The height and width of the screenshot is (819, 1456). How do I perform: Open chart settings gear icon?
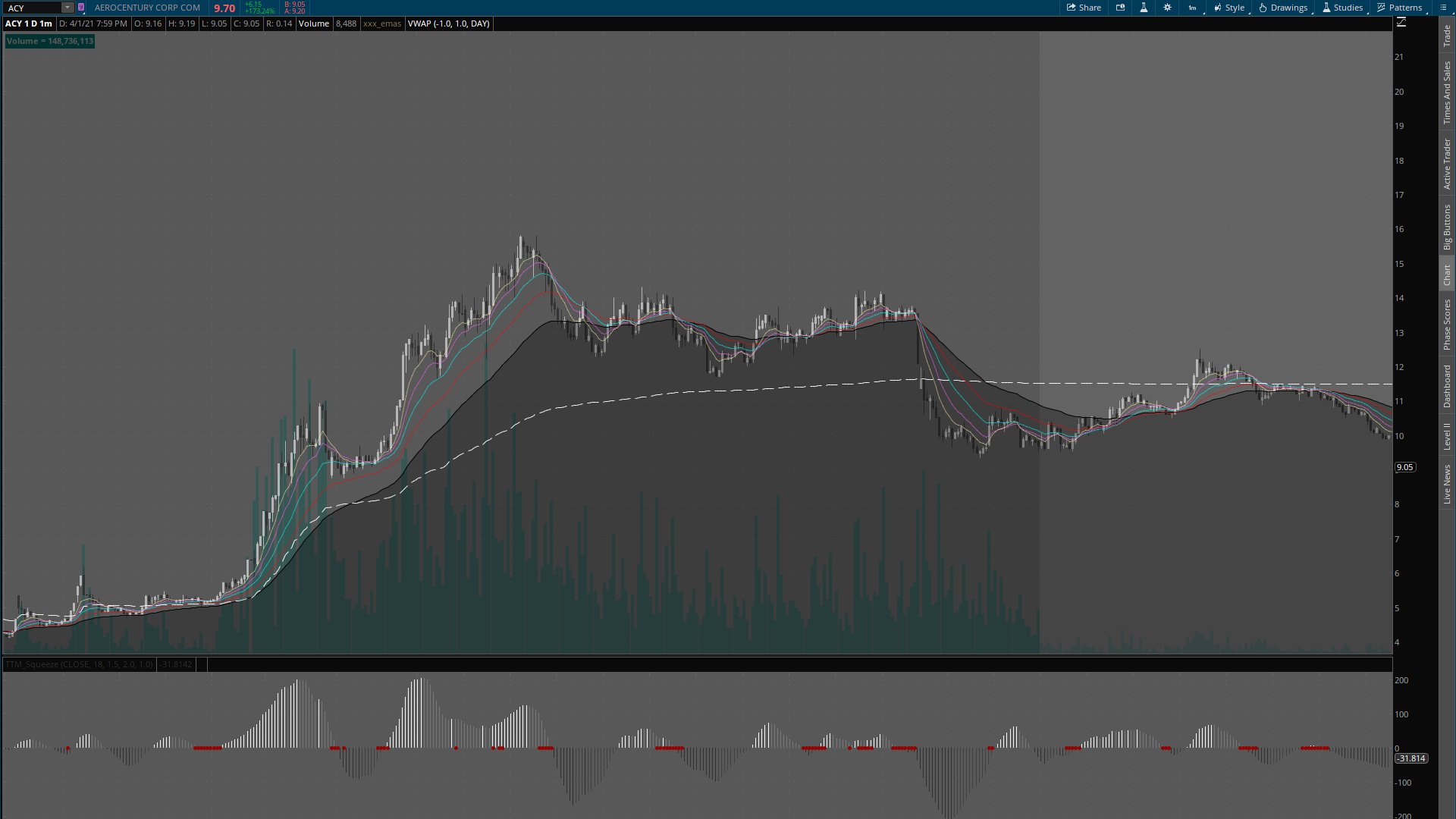point(1167,8)
